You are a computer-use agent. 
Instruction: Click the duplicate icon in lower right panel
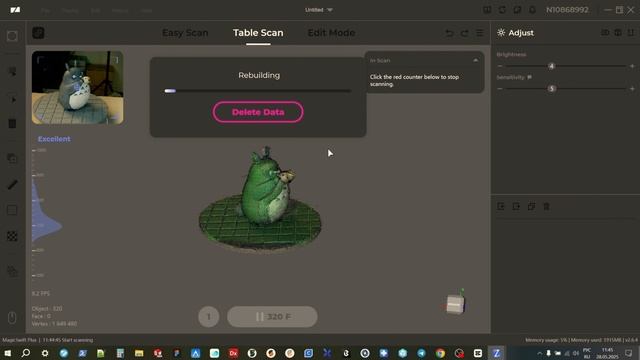point(531,207)
